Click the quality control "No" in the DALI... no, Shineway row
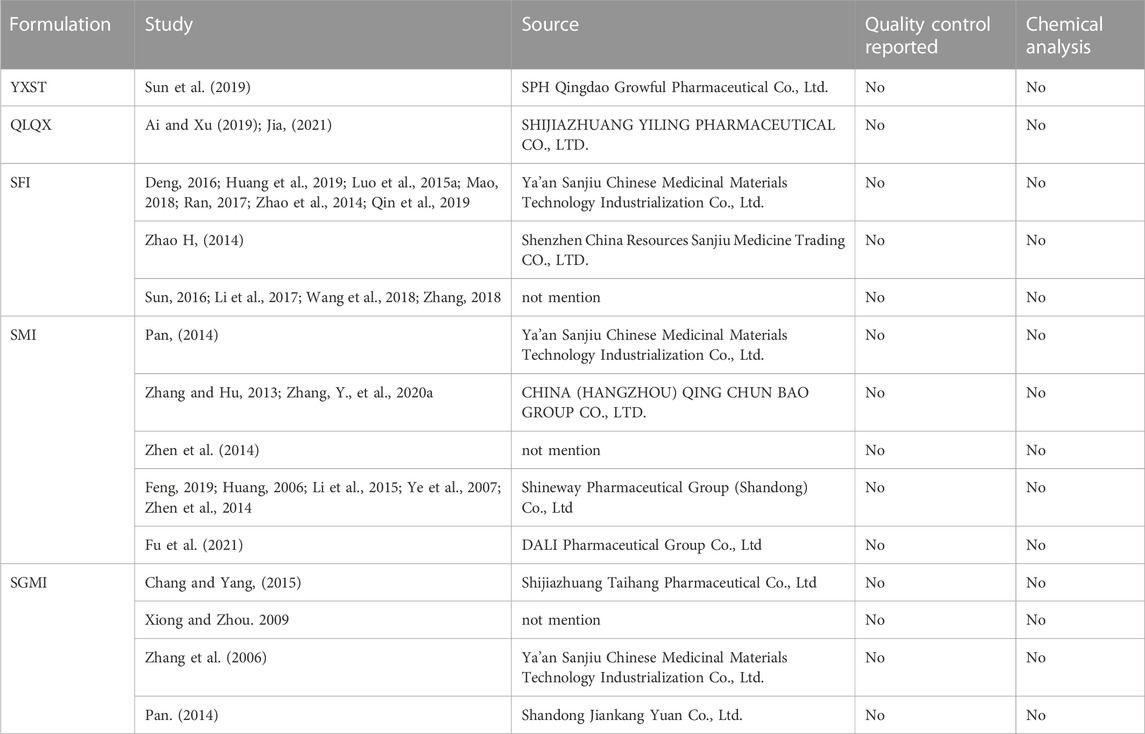 875,487
